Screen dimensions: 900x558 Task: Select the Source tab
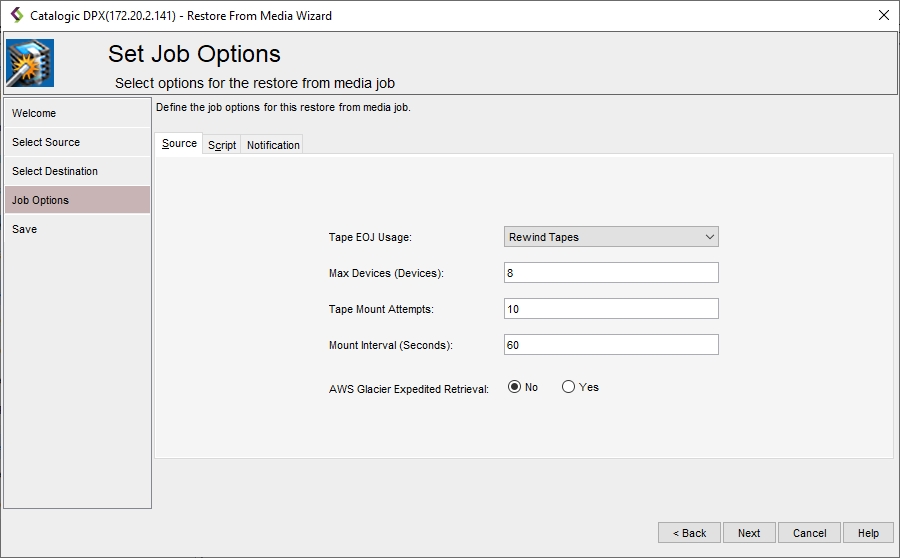point(179,144)
